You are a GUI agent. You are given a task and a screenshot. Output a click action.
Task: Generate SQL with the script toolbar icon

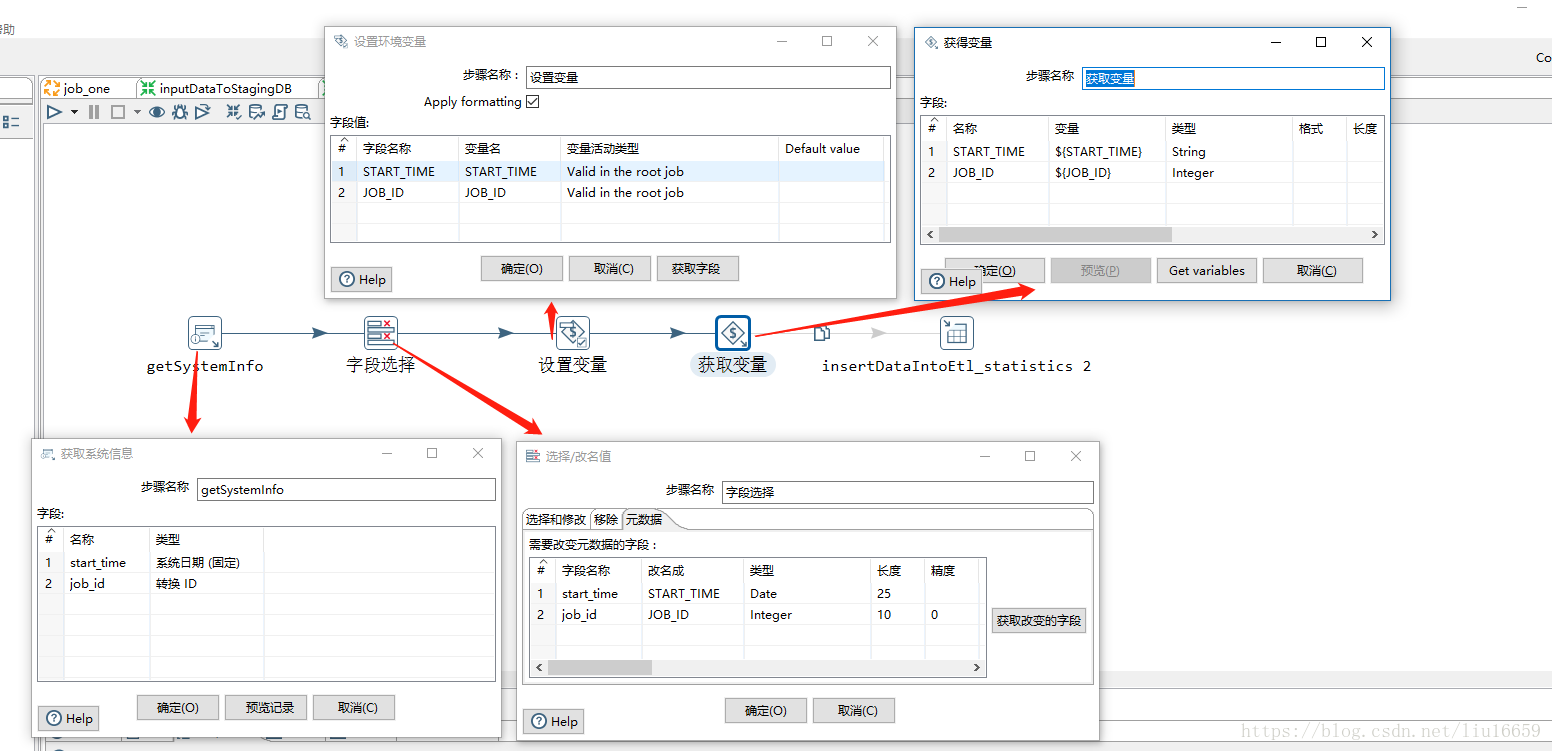[x=279, y=112]
